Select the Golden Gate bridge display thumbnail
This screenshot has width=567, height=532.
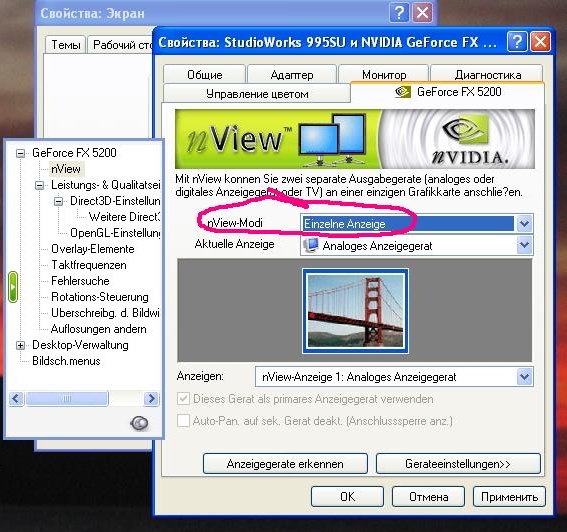coord(355,311)
